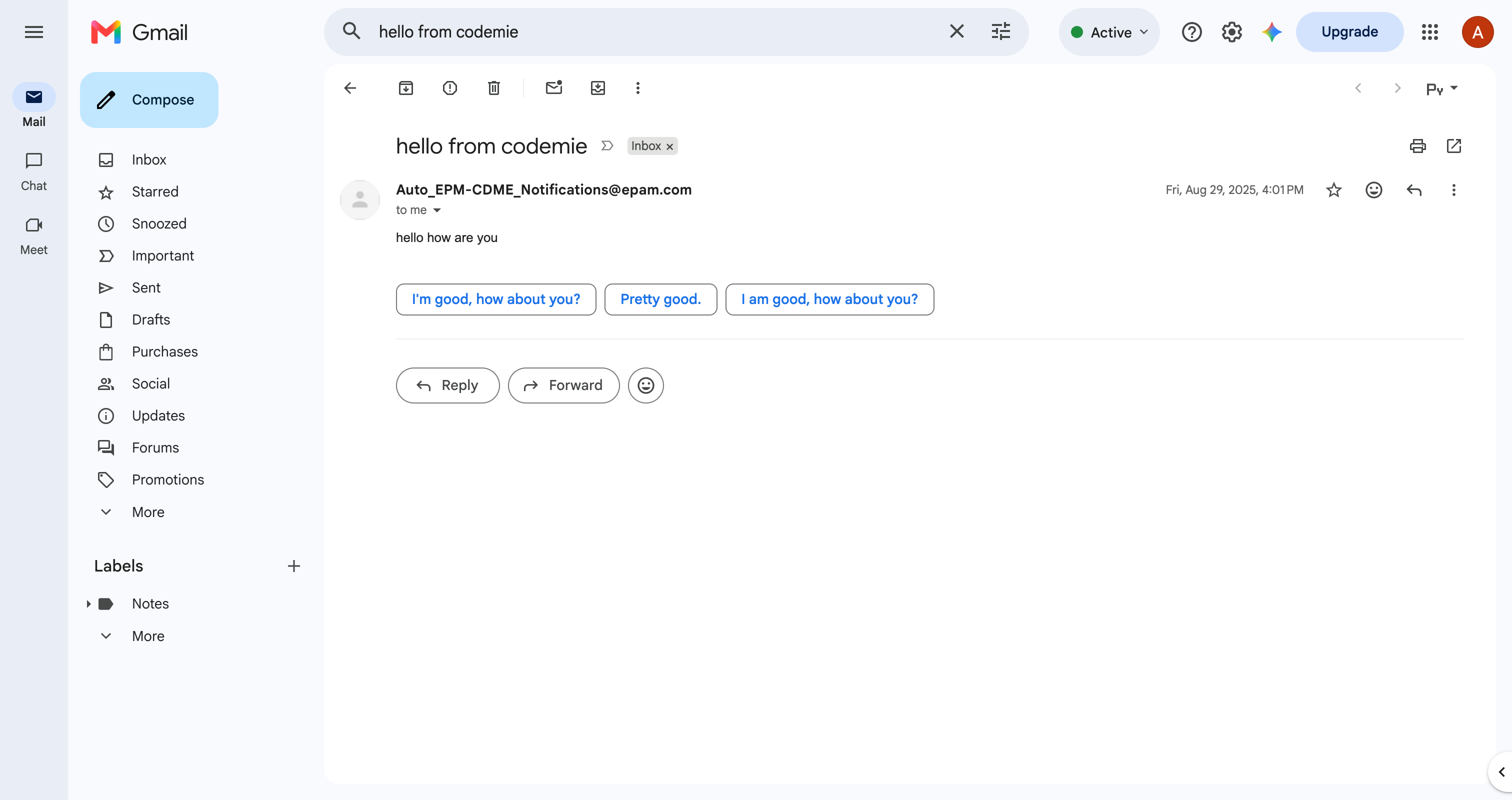Open the message More options menu
Image resolution: width=1512 pixels, height=800 pixels.
tap(1454, 189)
